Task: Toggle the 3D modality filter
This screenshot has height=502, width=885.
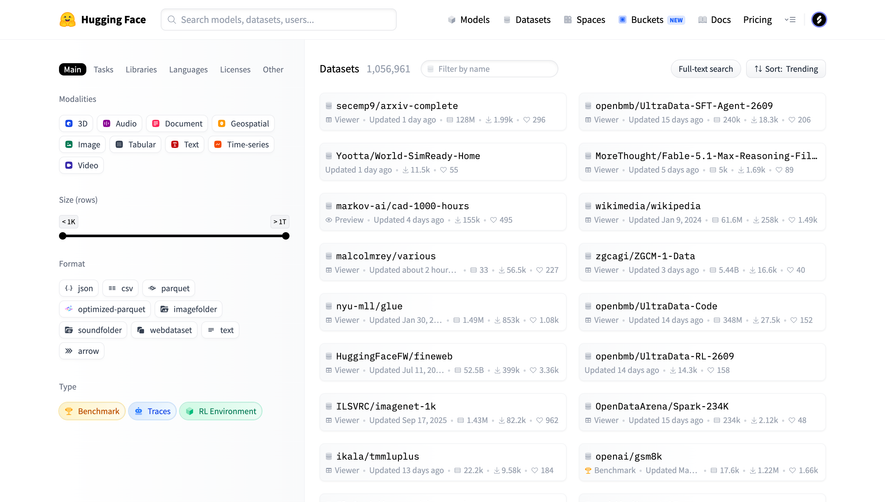Action: (x=76, y=124)
